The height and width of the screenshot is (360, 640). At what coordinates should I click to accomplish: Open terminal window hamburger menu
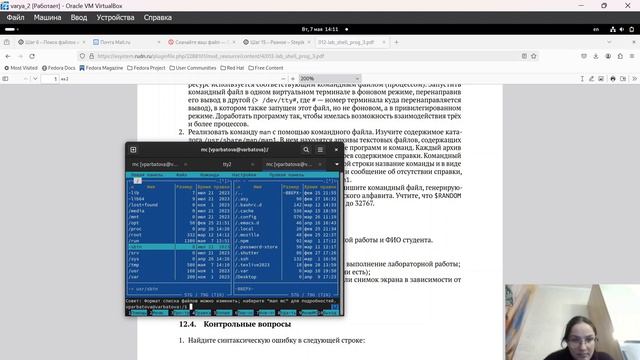tap(320, 150)
